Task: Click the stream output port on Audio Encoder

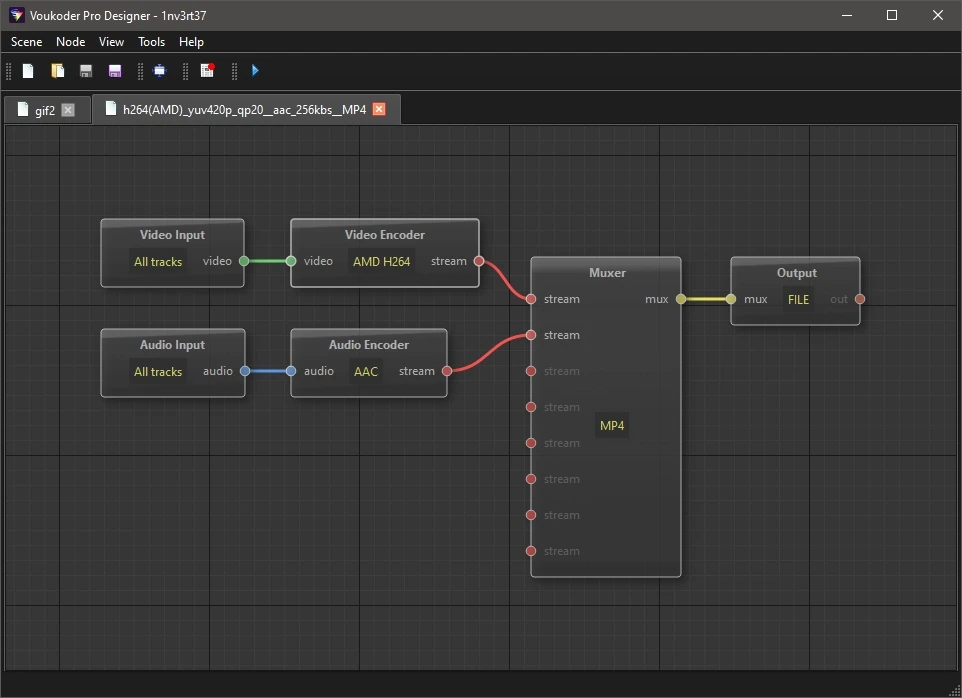Action: tap(447, 371)
